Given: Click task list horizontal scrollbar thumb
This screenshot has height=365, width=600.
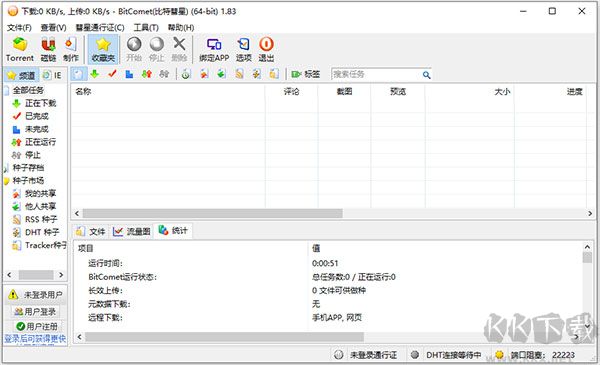Looking at the screenshot, I should click(x=212, y=213).
